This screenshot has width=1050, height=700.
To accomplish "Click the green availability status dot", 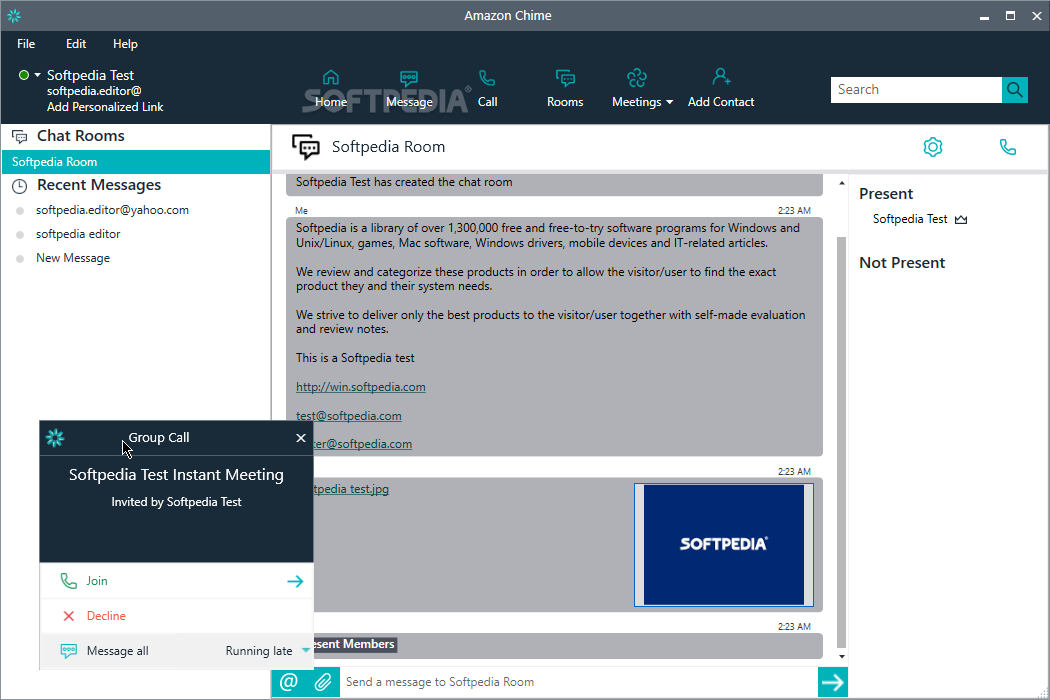I will point(24,75).
